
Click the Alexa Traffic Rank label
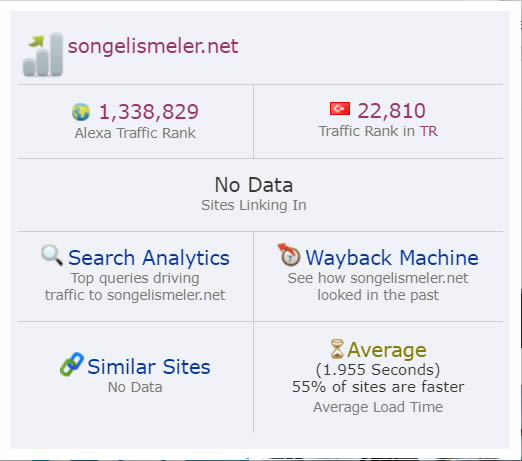pos(135,133)
